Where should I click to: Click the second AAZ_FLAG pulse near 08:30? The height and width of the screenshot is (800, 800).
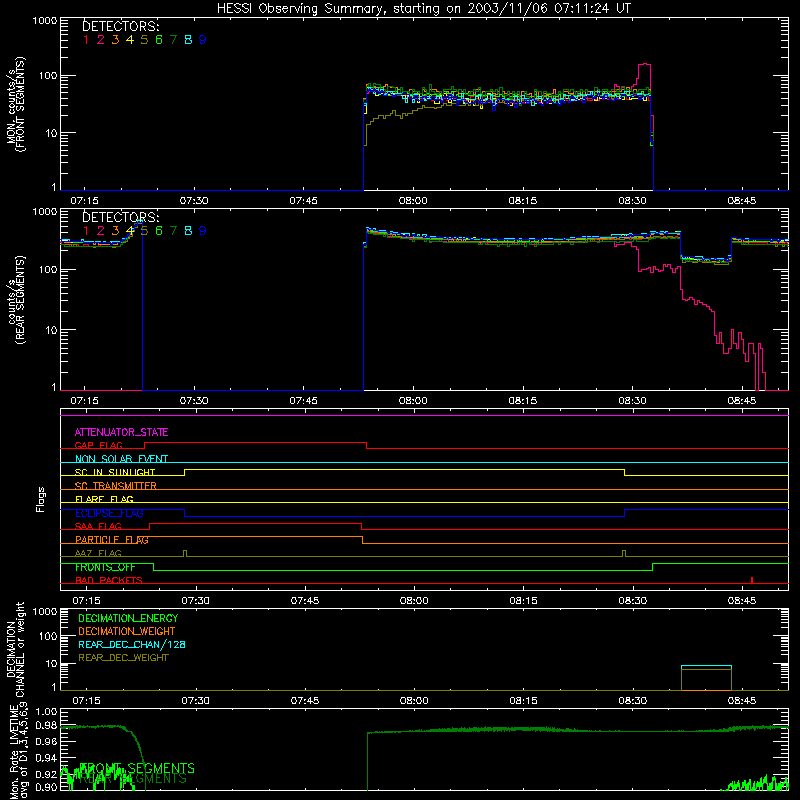click(x=624, y=553)
